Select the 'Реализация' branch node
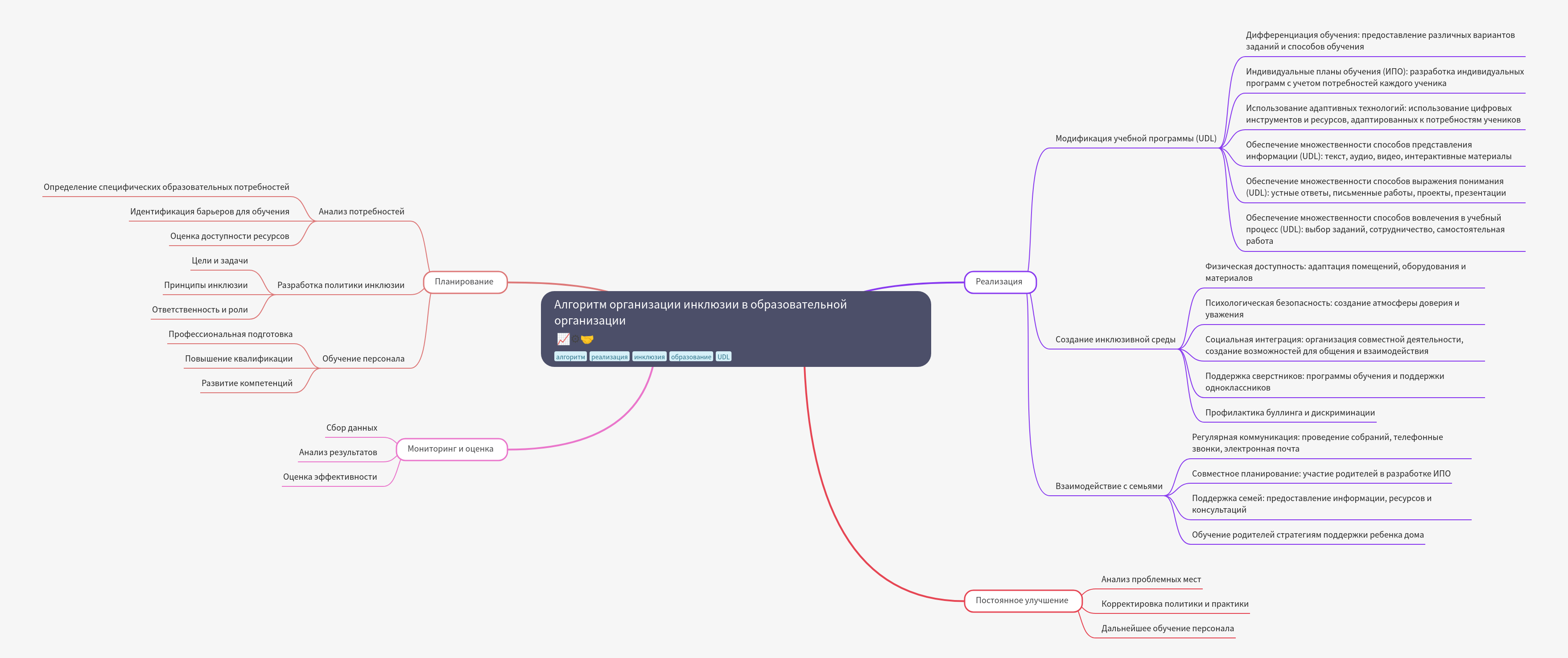The width and height of the screenshot is (1568, 658). [999, 282]
